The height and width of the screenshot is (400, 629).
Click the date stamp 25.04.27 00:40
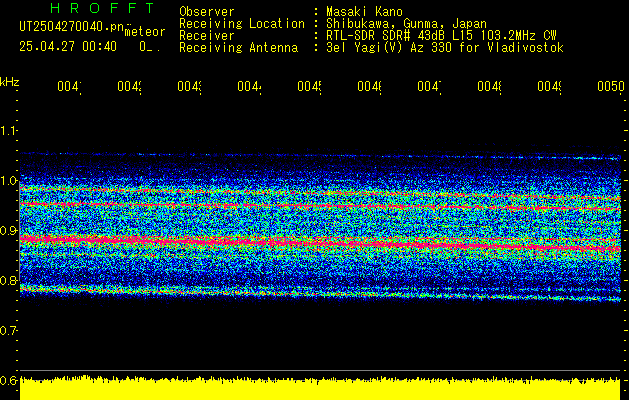[x=68, y=47]
